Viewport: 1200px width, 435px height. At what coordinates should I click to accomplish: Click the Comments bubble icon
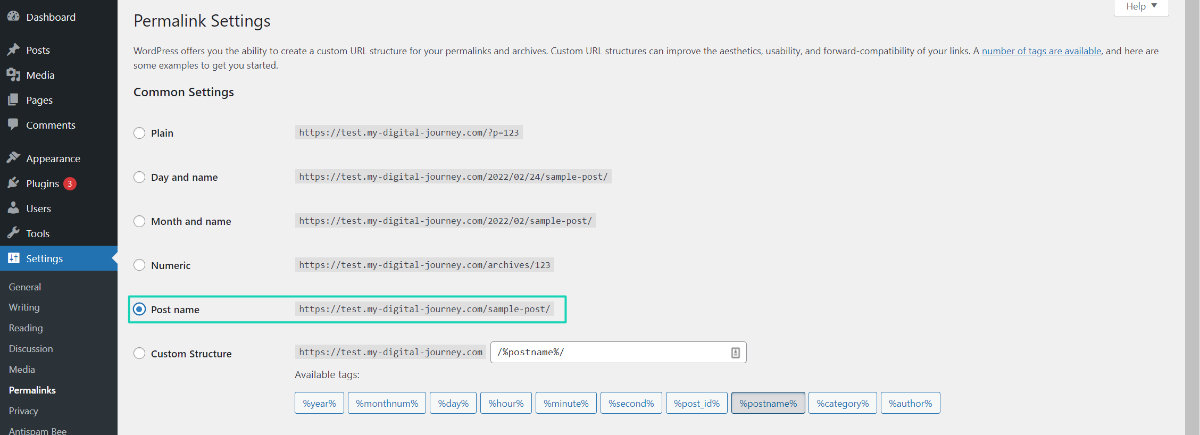(13, 125)
